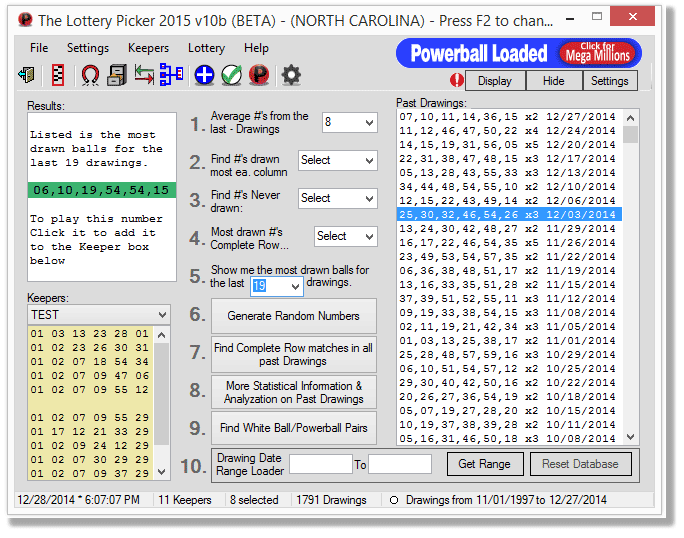Open dropdown for Most drawn Complete Row

tap(345, 236)
